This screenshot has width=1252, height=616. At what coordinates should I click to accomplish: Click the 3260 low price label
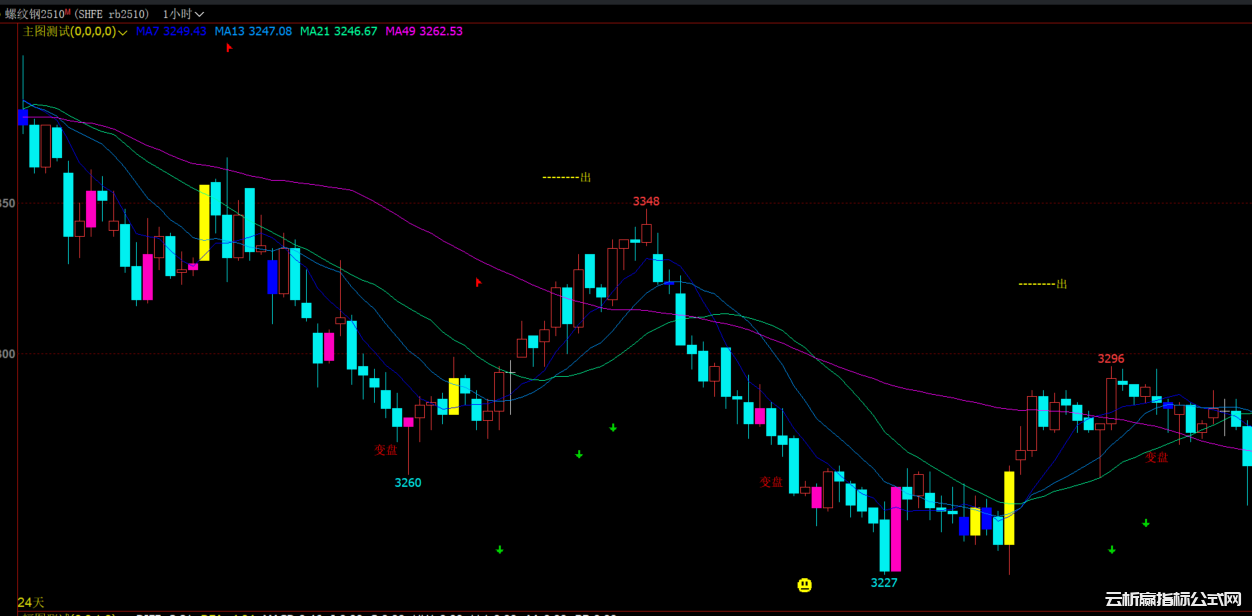click(x=408, y=483)
